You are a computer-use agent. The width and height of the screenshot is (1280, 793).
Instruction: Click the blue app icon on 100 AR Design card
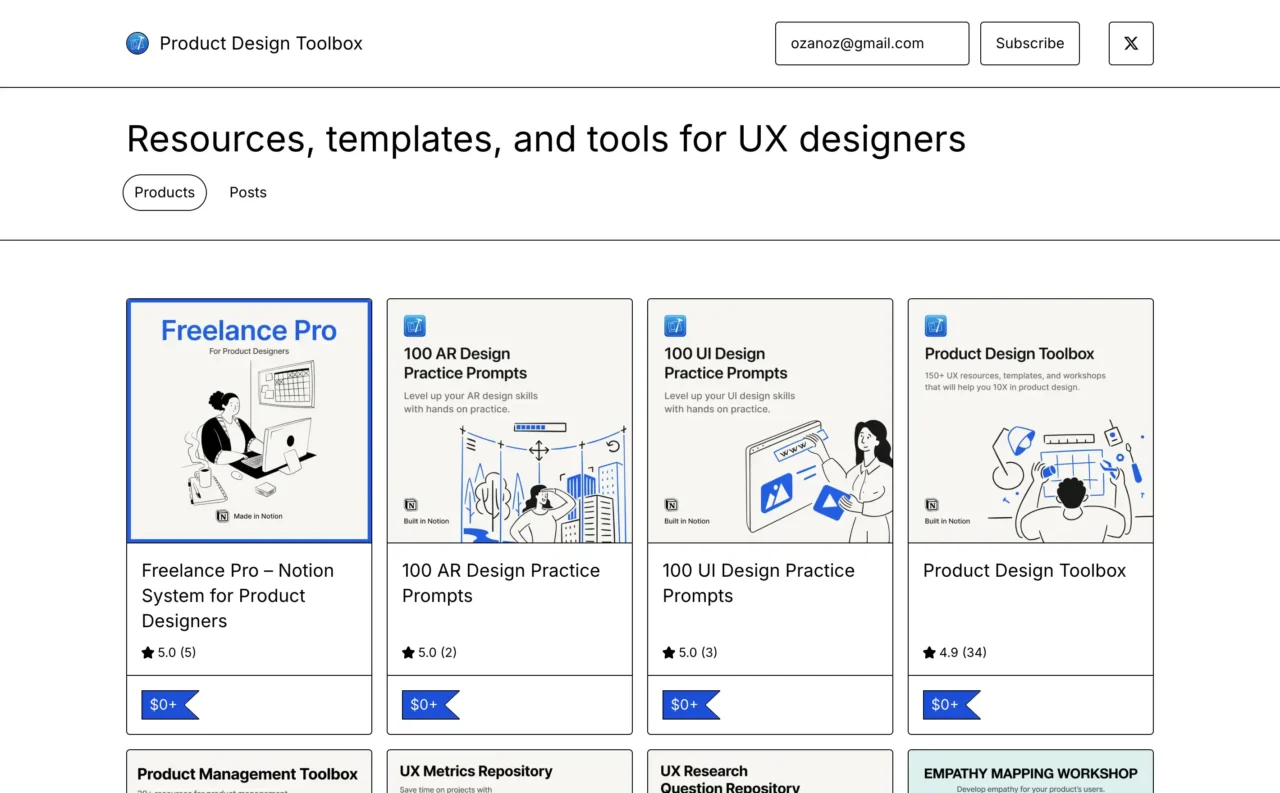point(414,325)
